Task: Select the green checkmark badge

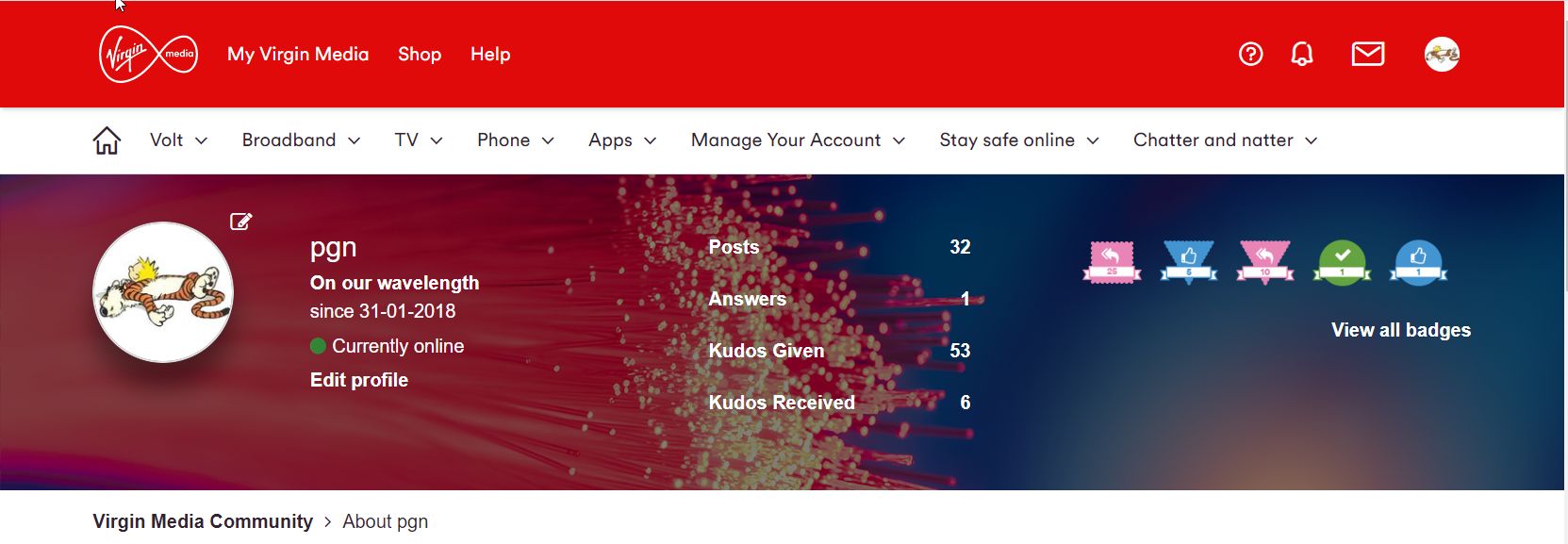Action: tap(1342, 262)
